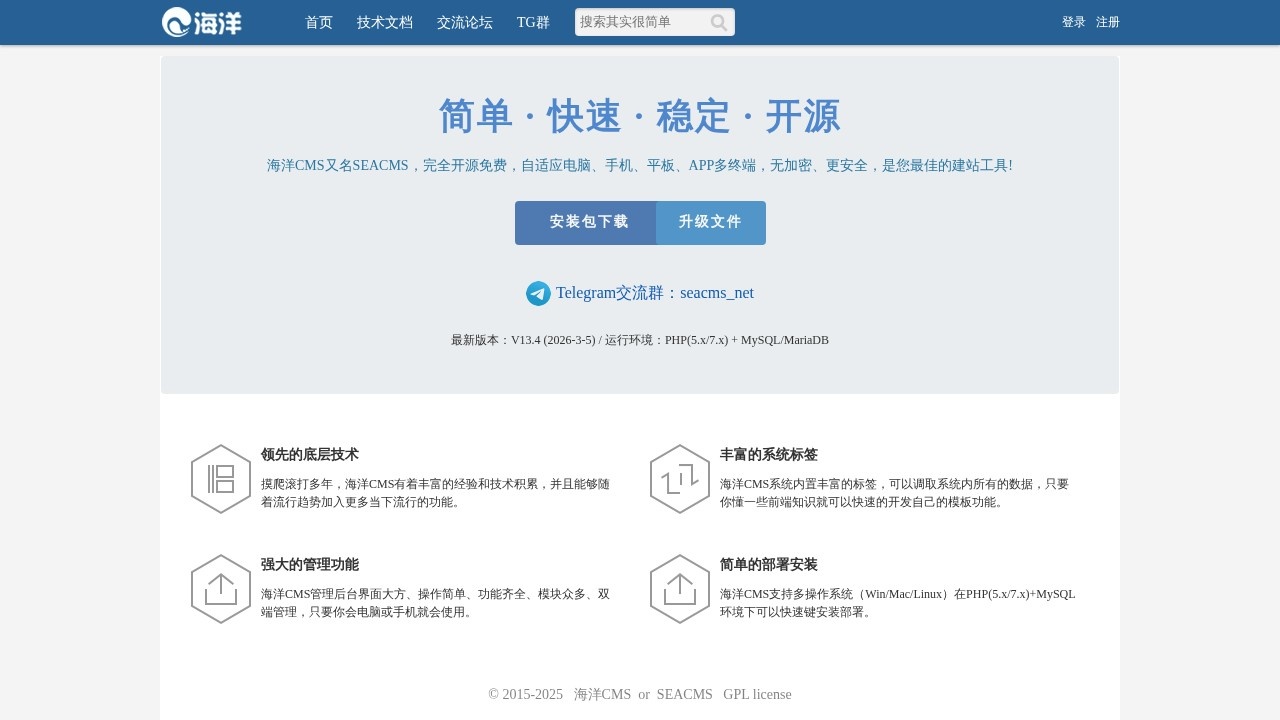Screen dimensions: 1280x720
Task: Click the 海洋CMS footer link
Action: coord(602,694)
